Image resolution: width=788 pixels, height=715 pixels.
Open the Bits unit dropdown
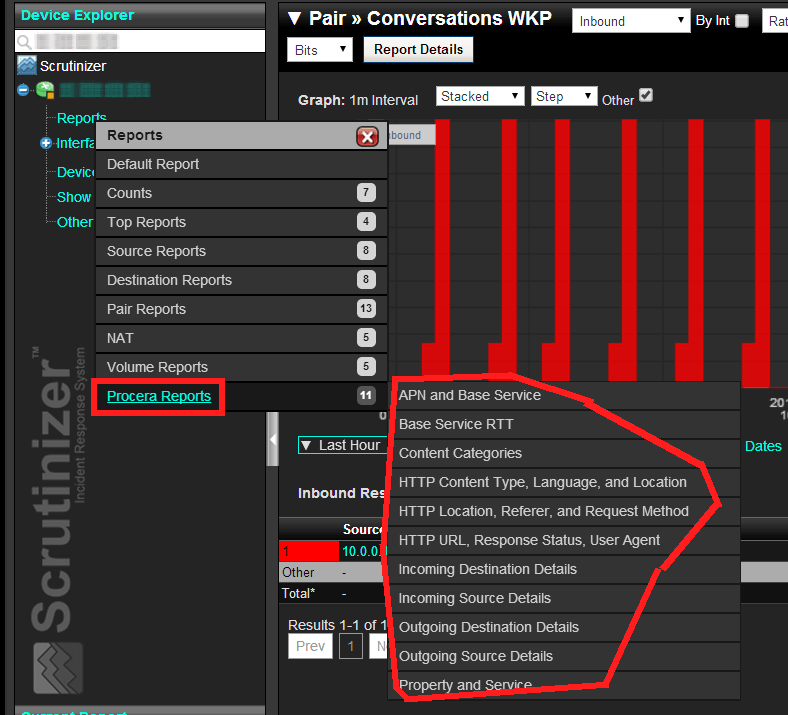pos(320,50)
